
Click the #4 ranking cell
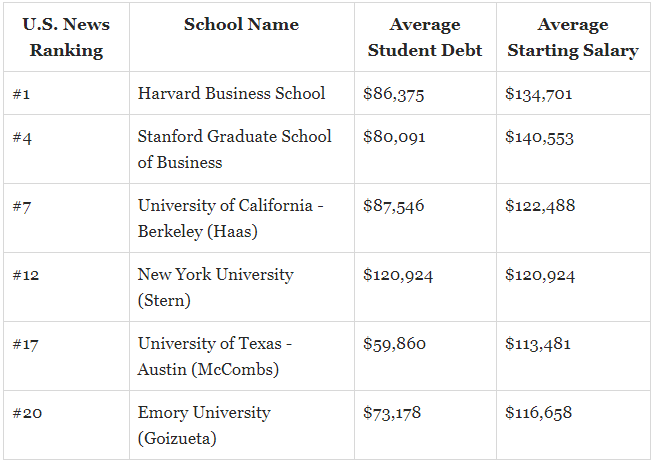click(x=22, y=138)
